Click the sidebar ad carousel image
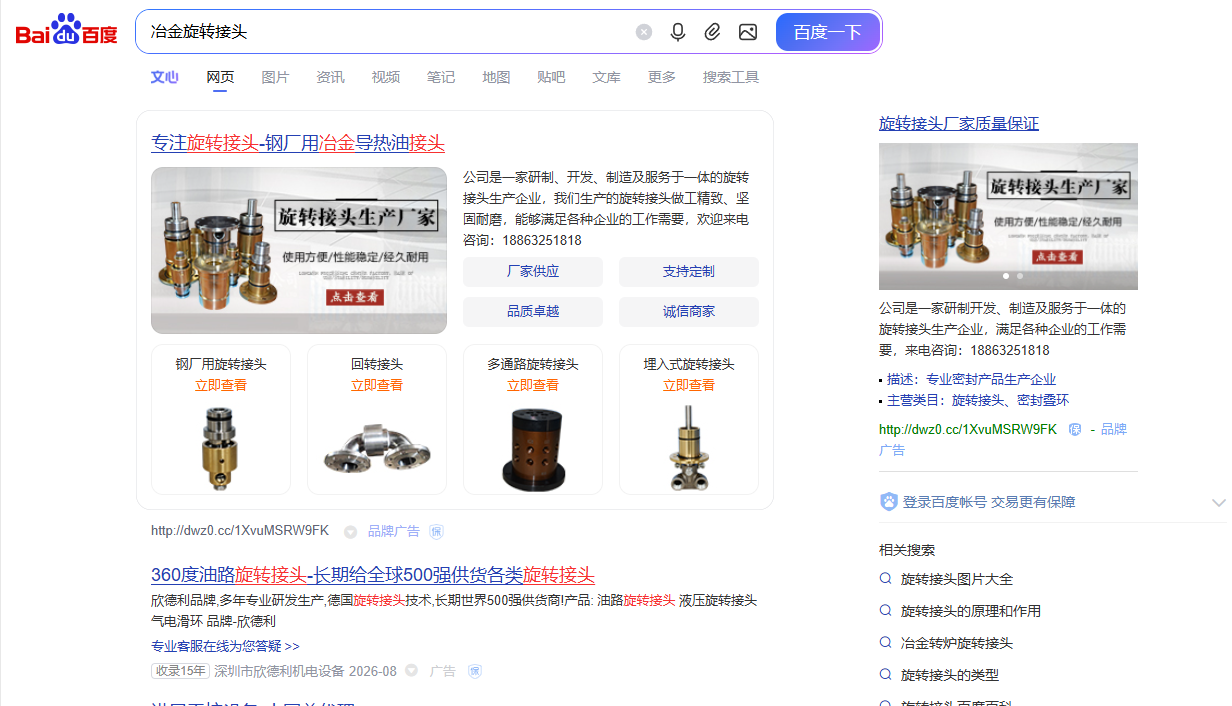Viewport: 1232px width, 706px height. click(1008, 216)
